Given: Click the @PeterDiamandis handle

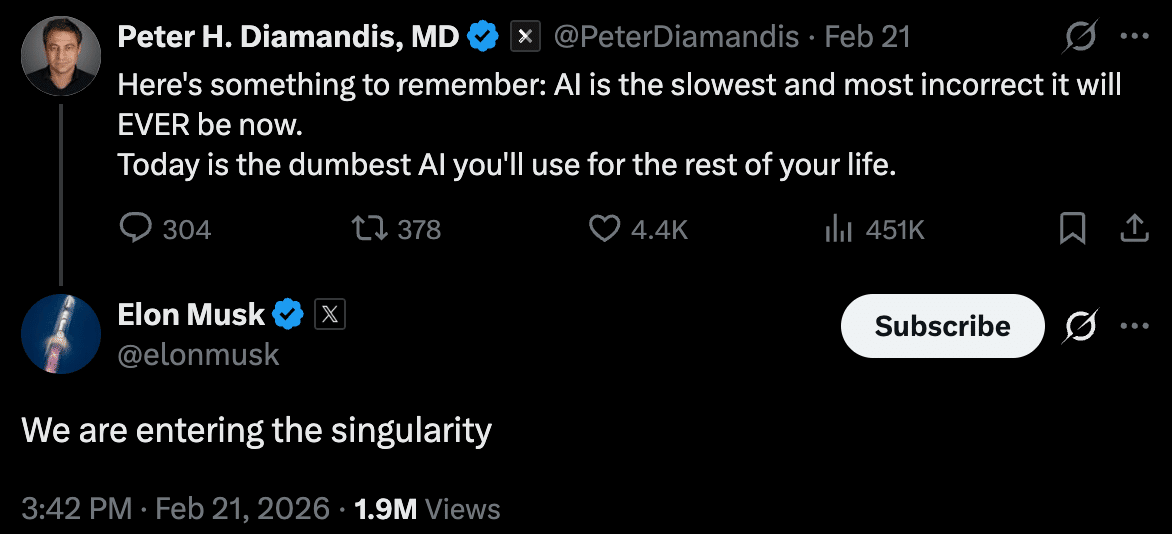Looking at the screenshot, I should tap(675, 37).
